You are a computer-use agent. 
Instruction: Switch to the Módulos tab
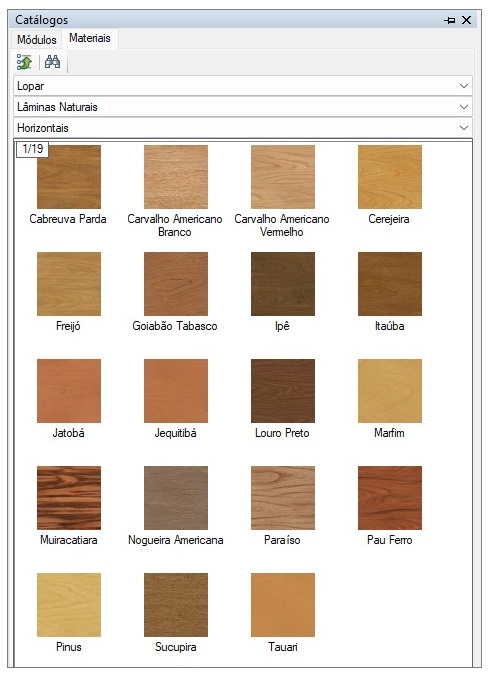click(37, 40)
